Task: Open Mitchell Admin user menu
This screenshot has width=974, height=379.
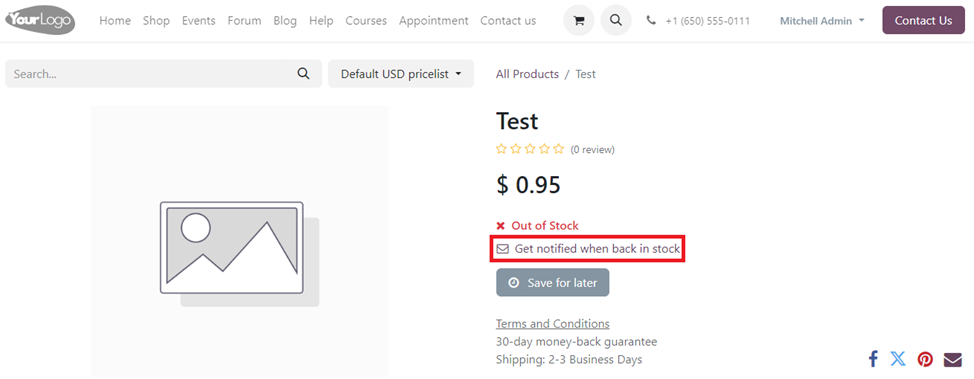Action: tap(822, 21)
